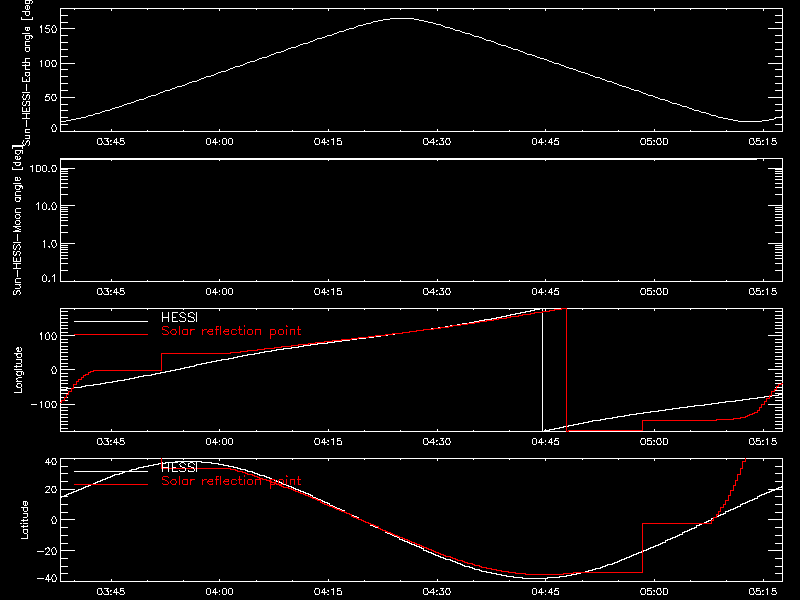
Task: Click the 100 tick on Earth angle axis
Action: point(47,63)
